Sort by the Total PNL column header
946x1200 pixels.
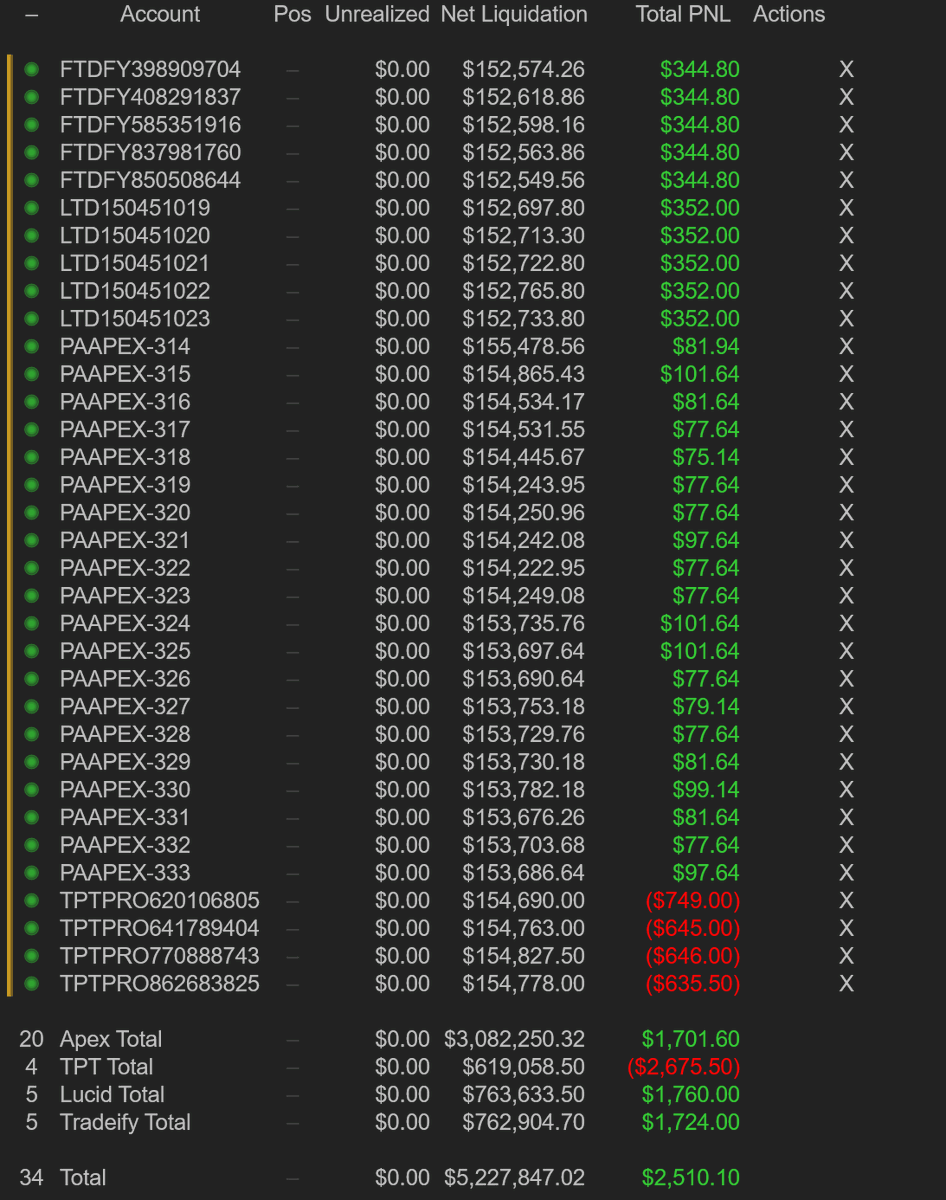coord(683,15)
